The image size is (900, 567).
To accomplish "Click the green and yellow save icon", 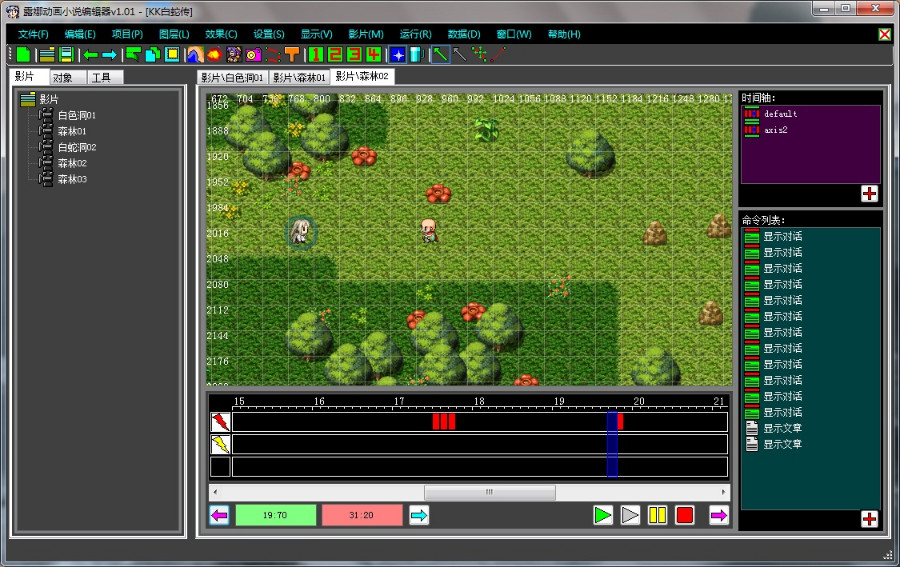I will click(x=67, y=55).
